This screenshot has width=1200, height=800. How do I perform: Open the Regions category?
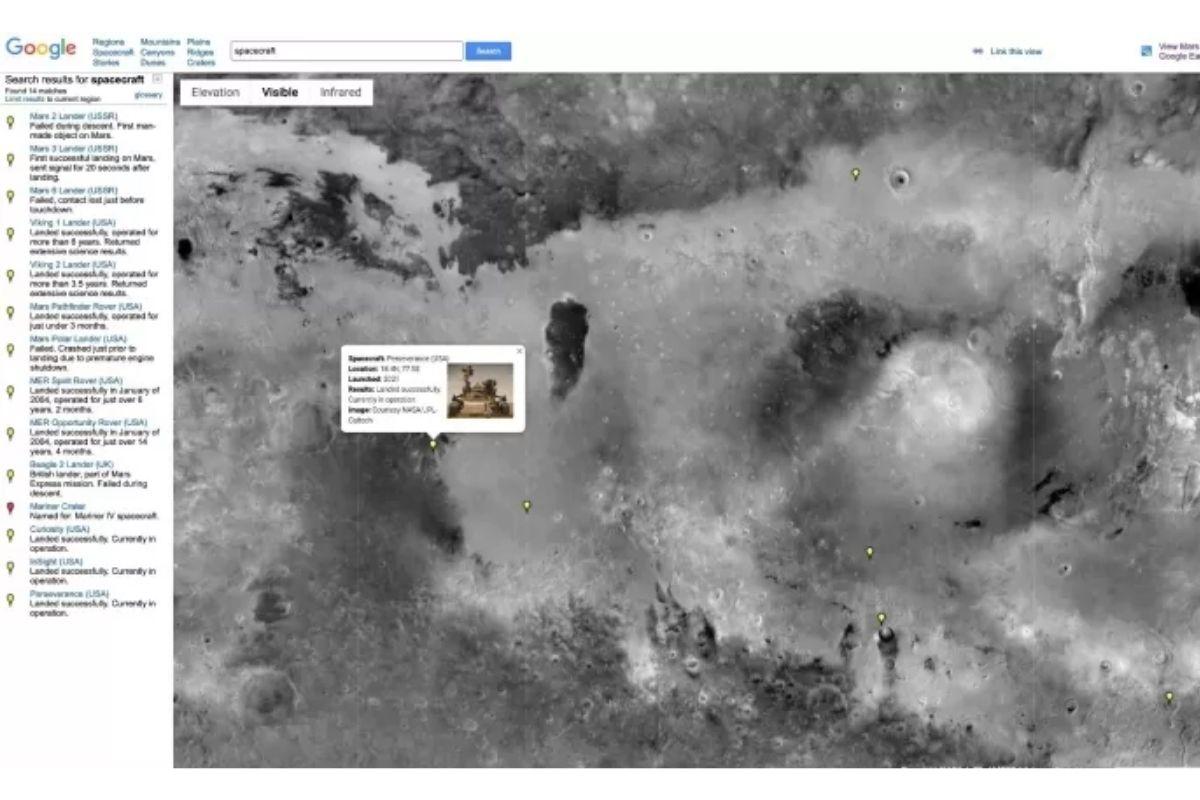click(108, 42)
